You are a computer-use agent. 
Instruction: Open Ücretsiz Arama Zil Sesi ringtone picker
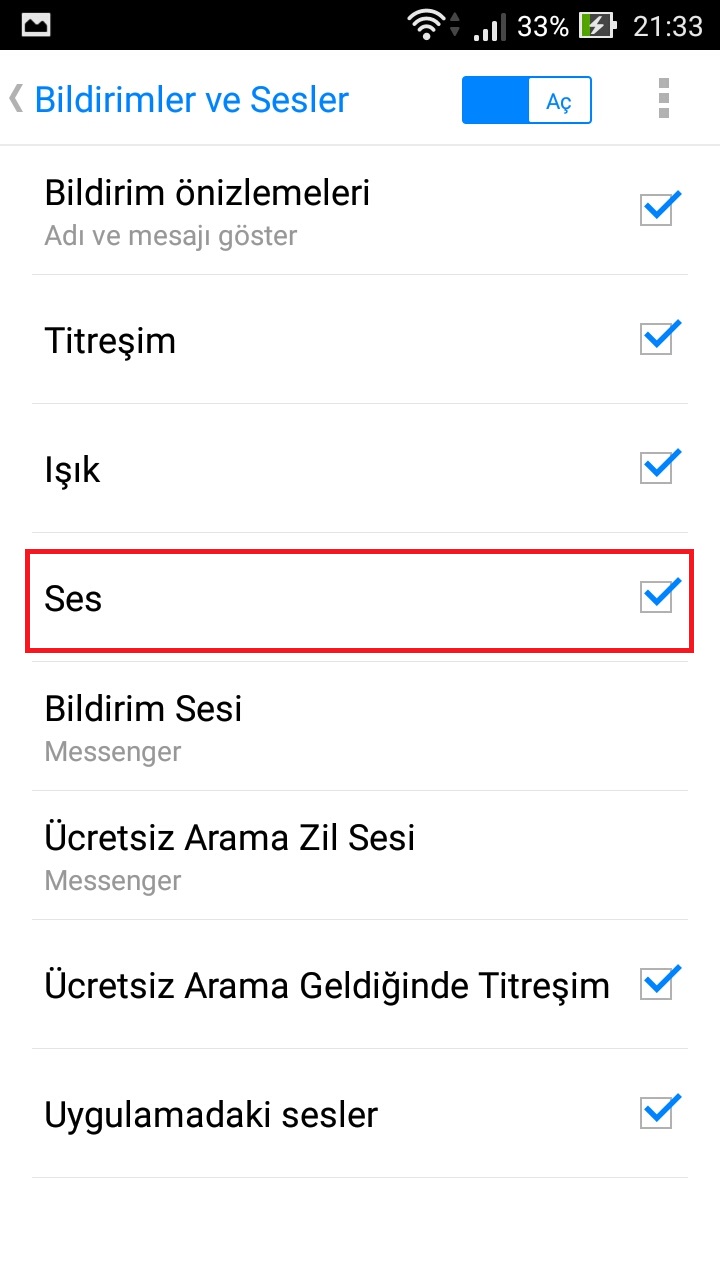(360, 855)
